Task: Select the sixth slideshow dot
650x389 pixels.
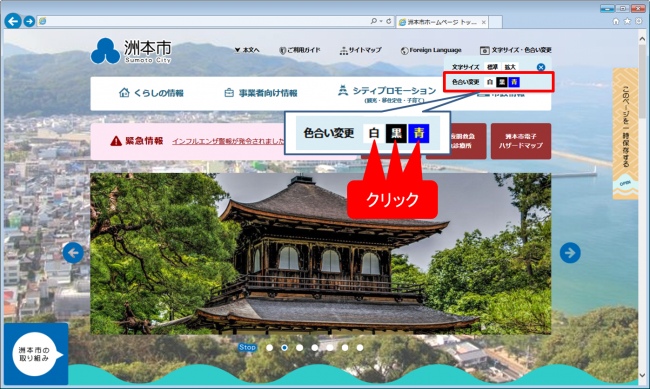Action: (x=345, y=348)
